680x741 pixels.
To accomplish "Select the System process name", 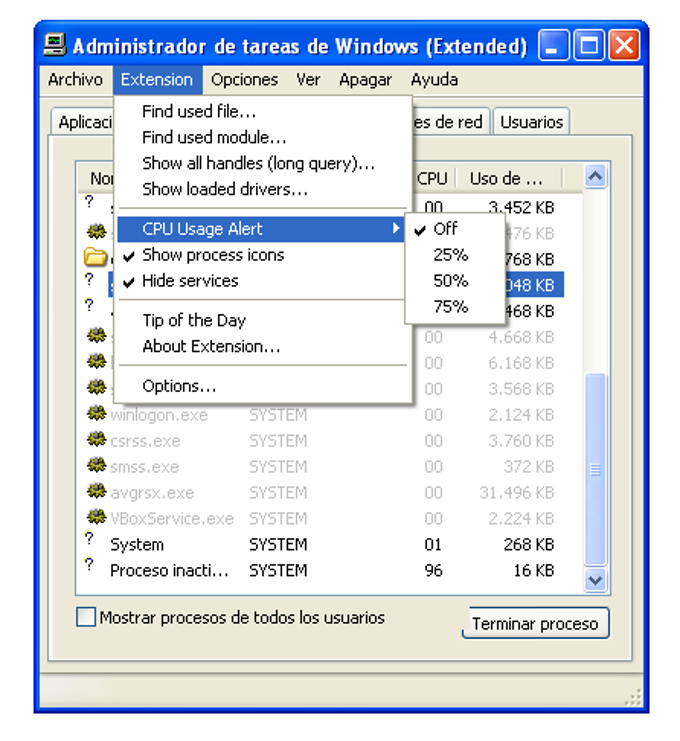I will [137, 545].
